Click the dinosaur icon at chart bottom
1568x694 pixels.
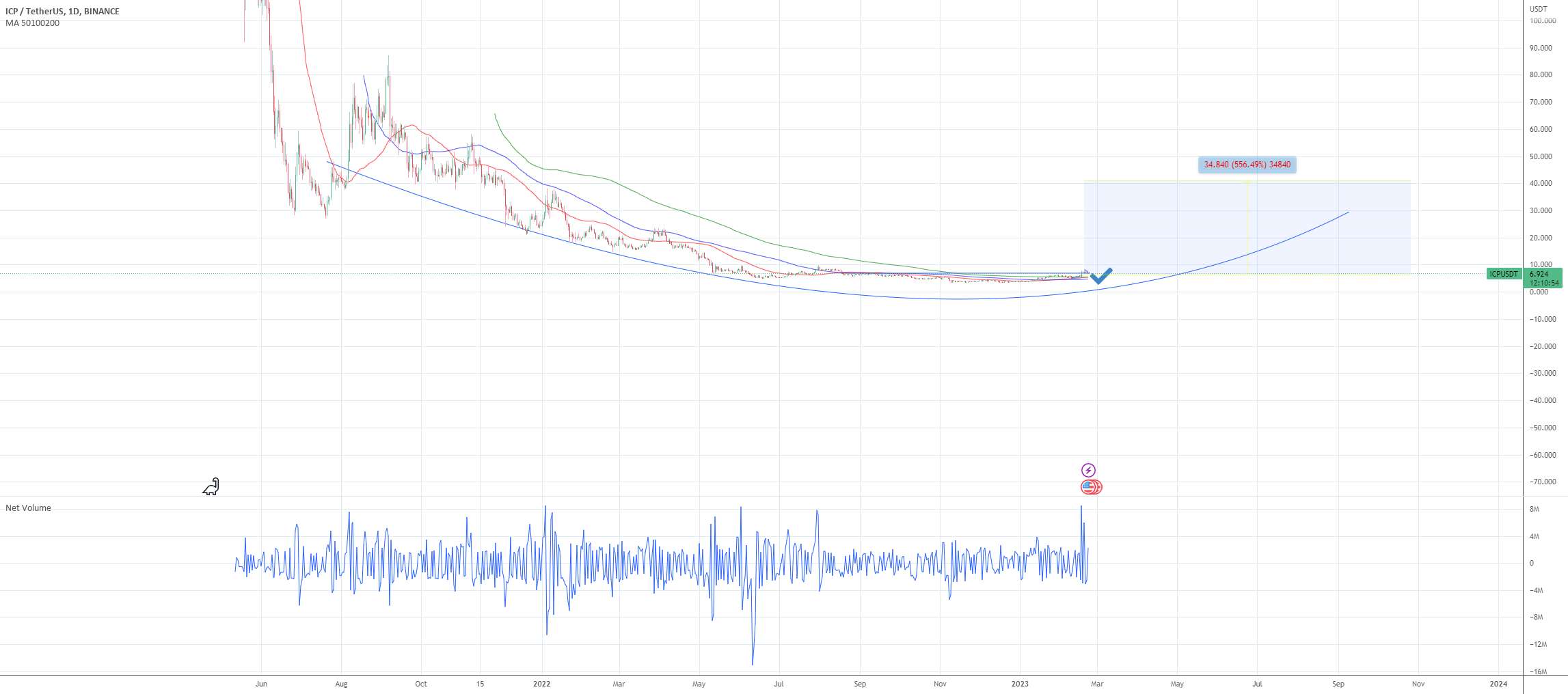(x=211, y=486)
